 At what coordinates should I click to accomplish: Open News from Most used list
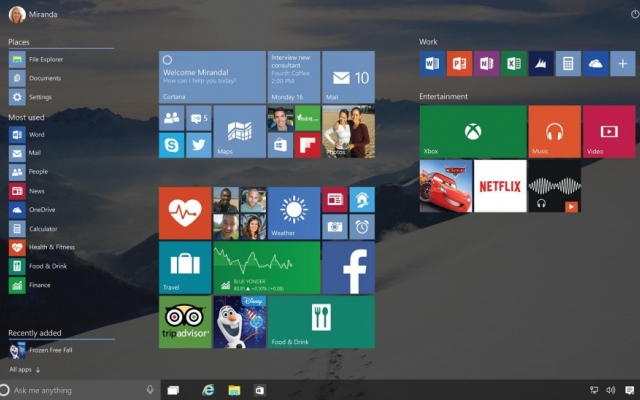pyautogui.click(x=27, y=191)
